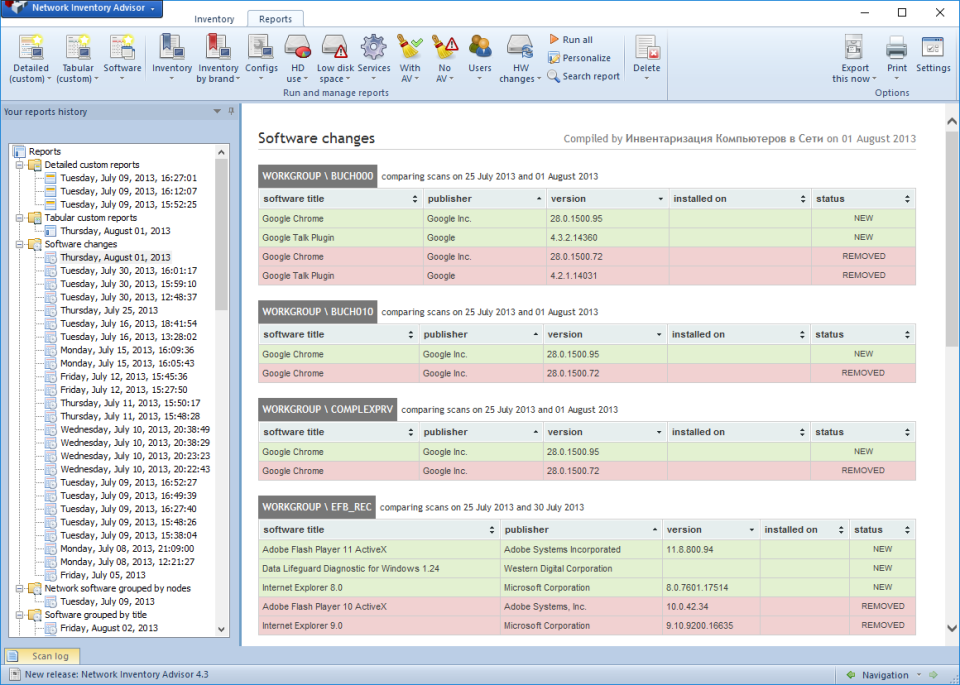
Task: Select the Reports root tree item
Action: pyautogui.click(x=45, y=152)
